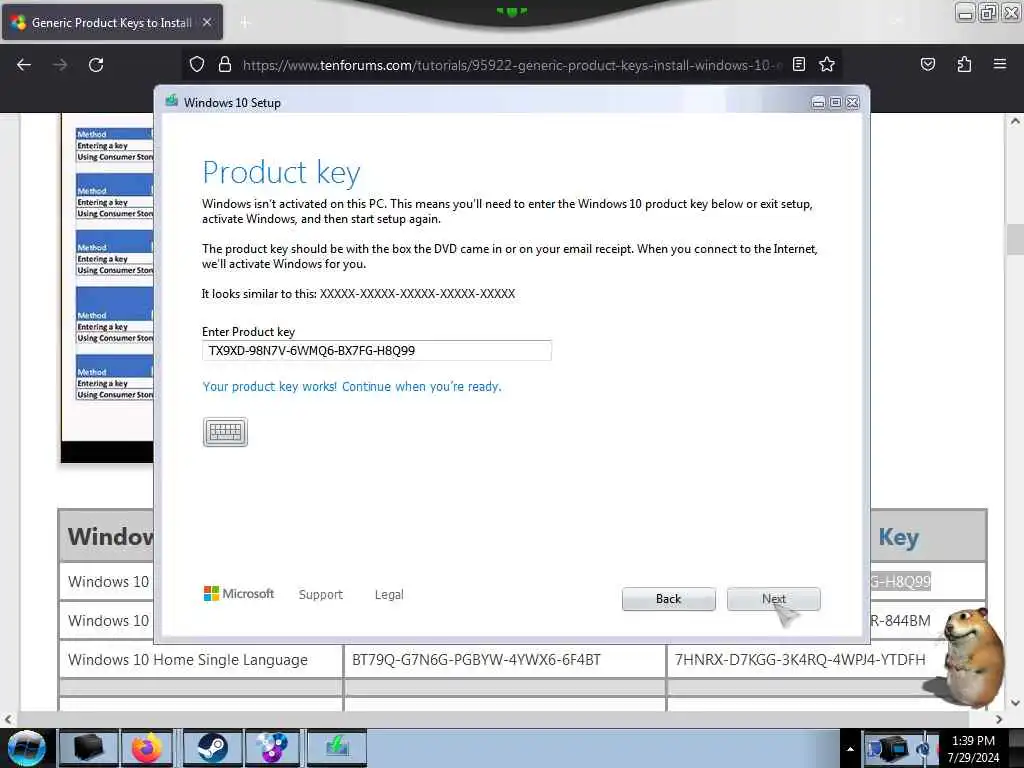Screen dimensions: 1024x768
Task: Click the horizontal scrollbar right arrow
Action: point(999,719)
